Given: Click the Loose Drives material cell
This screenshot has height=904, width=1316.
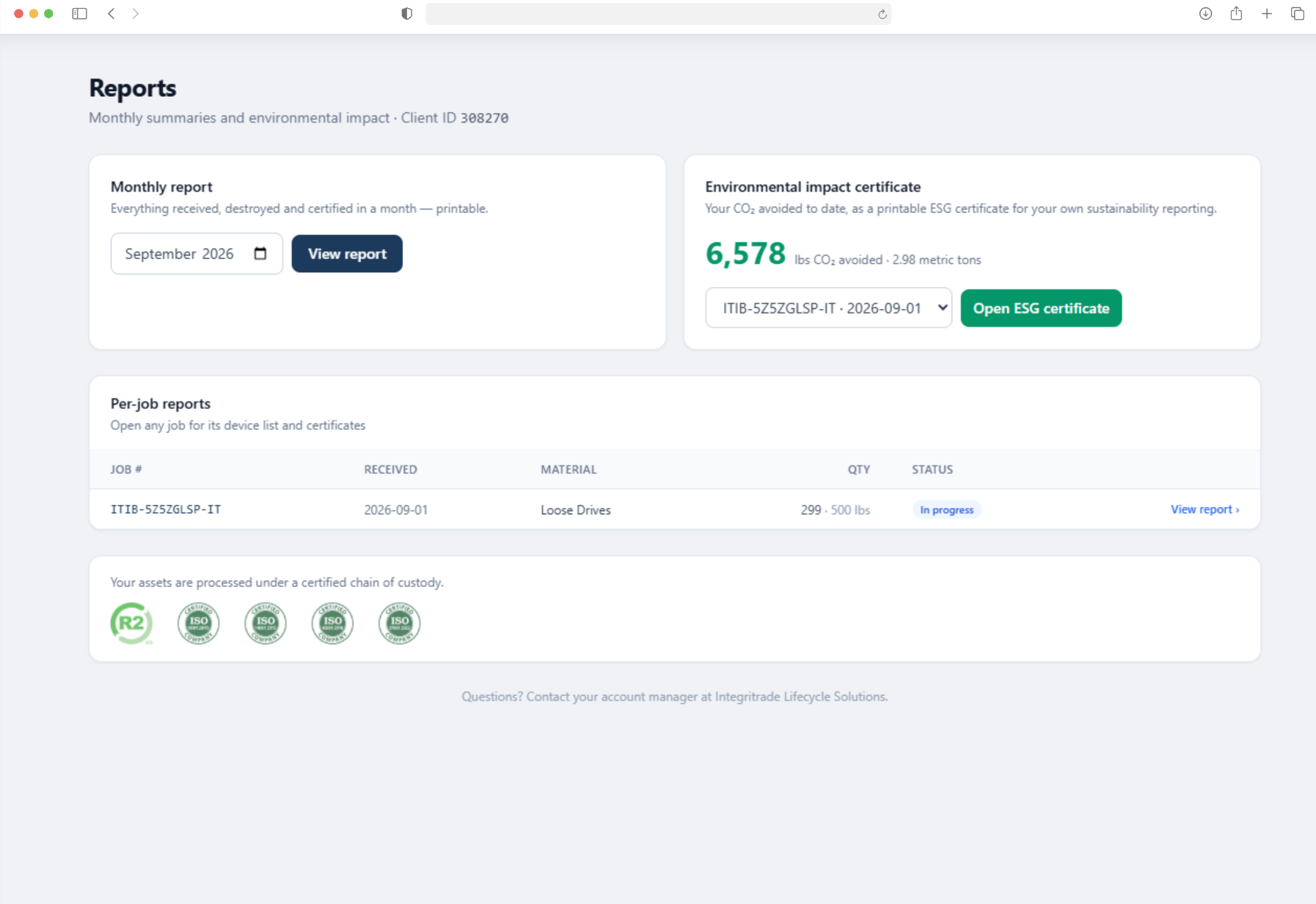Looking at the screenshot, I should click(x=576, y=510).
